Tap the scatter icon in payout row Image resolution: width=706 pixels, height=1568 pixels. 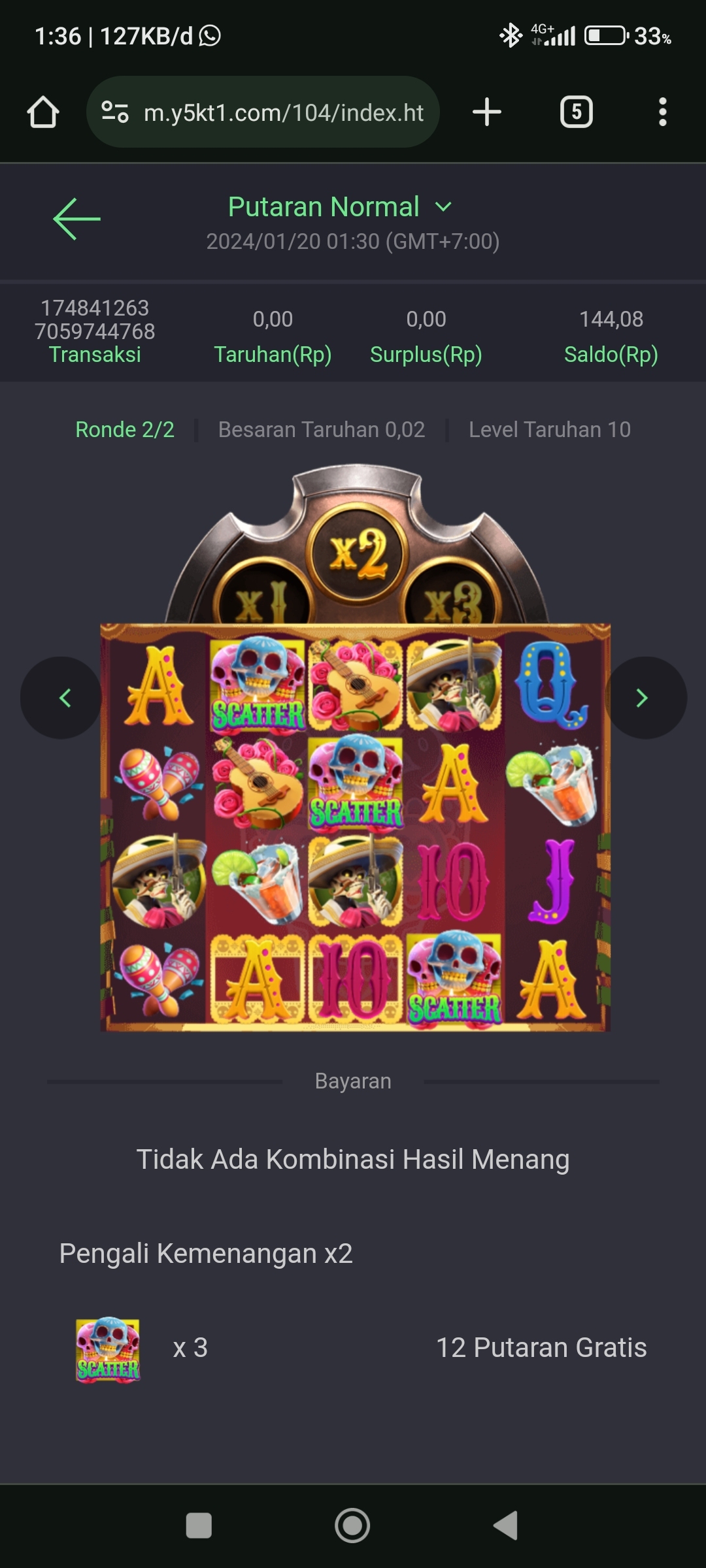(109, 1349)
